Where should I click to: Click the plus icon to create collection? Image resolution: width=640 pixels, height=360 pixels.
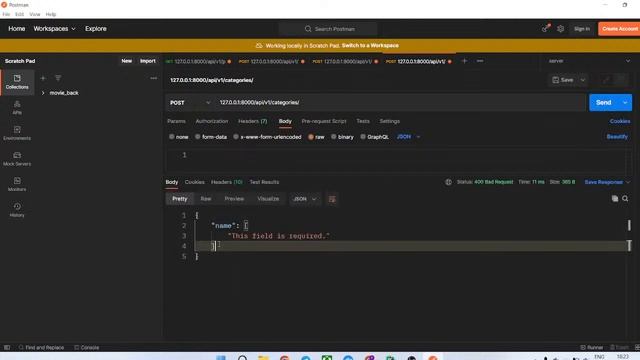(43, 78)
